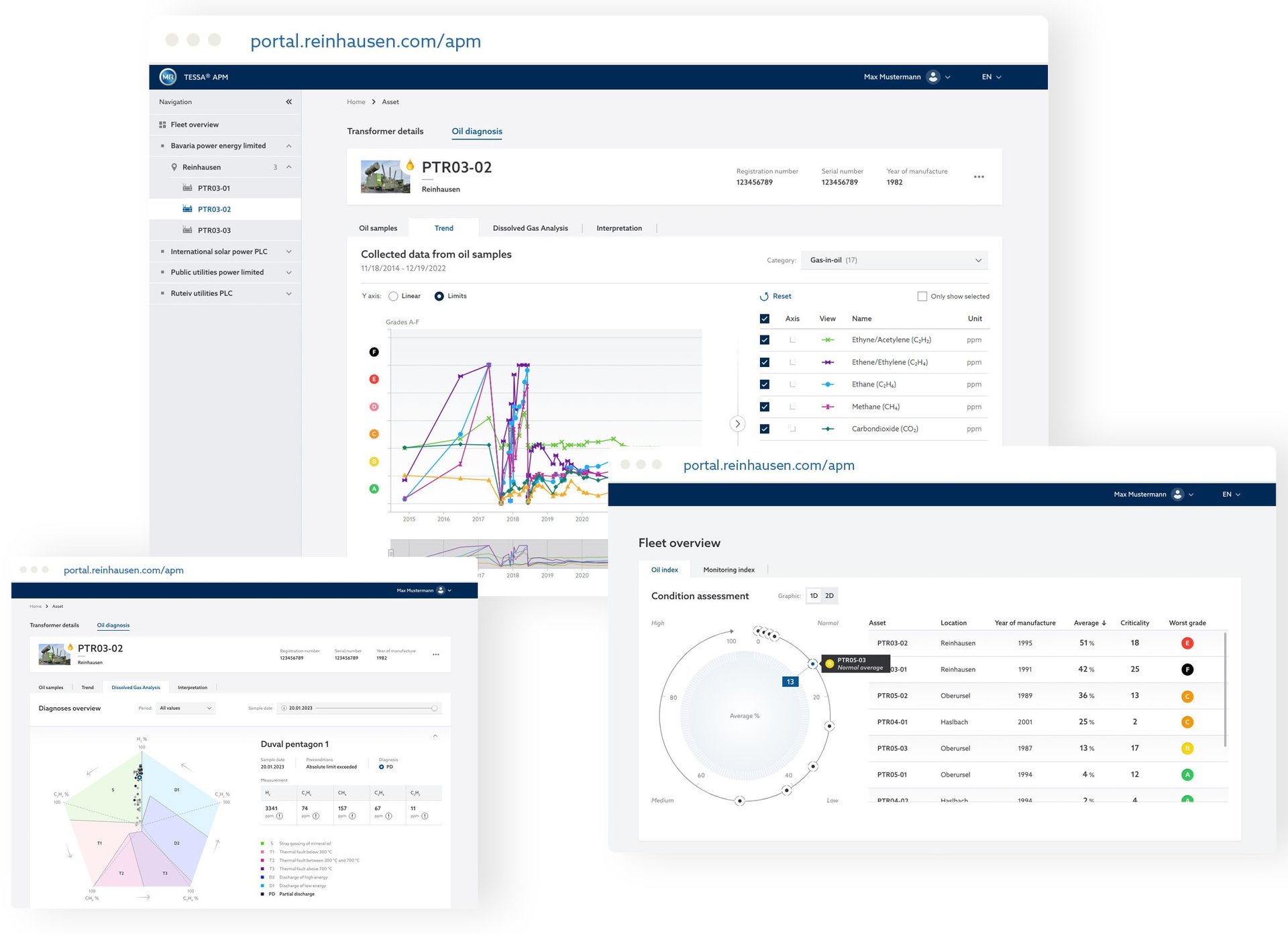
Task: Collapse the Navigation sidebar with double chevron
Action: pos(288,102)
